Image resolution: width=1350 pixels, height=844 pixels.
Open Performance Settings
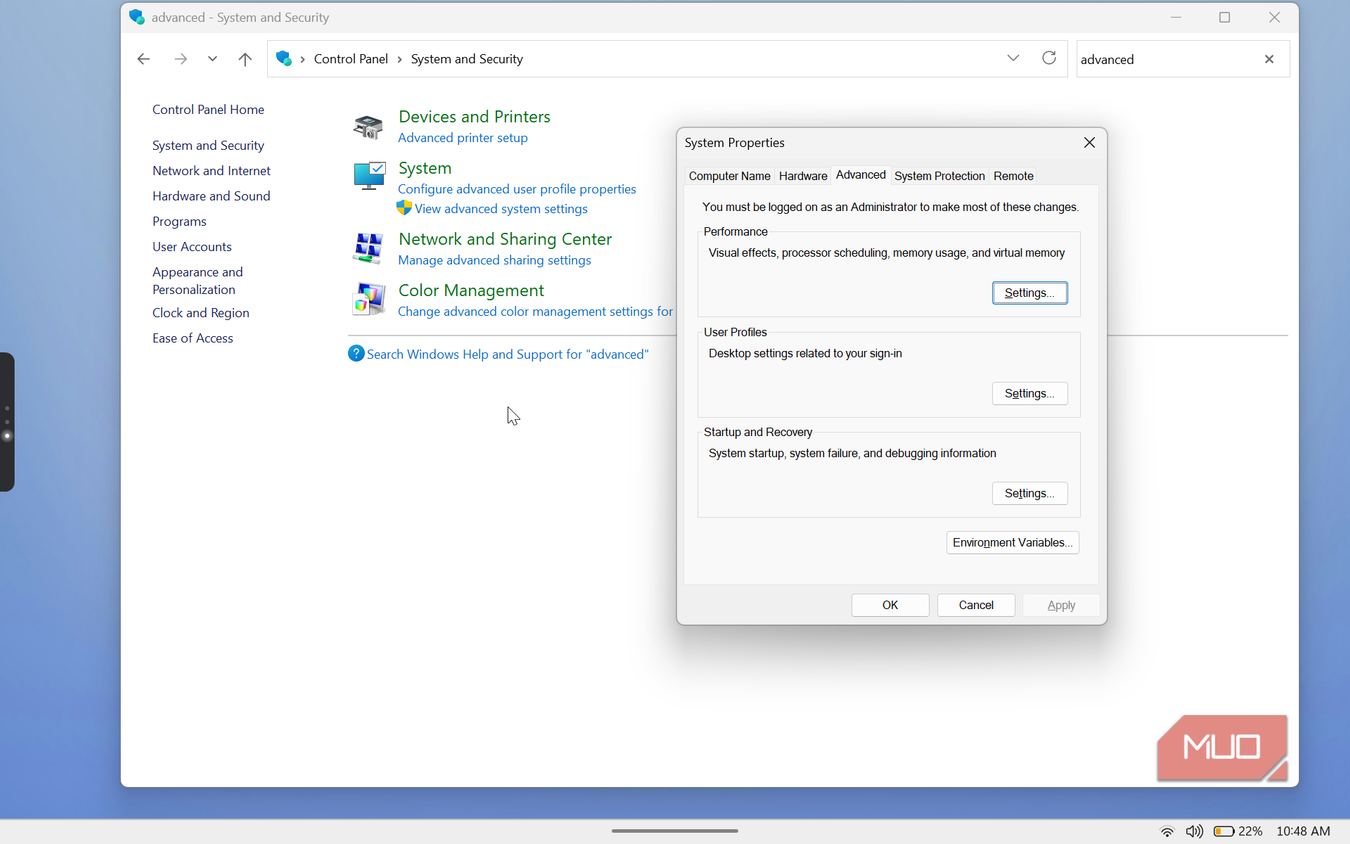(1029, 293)
